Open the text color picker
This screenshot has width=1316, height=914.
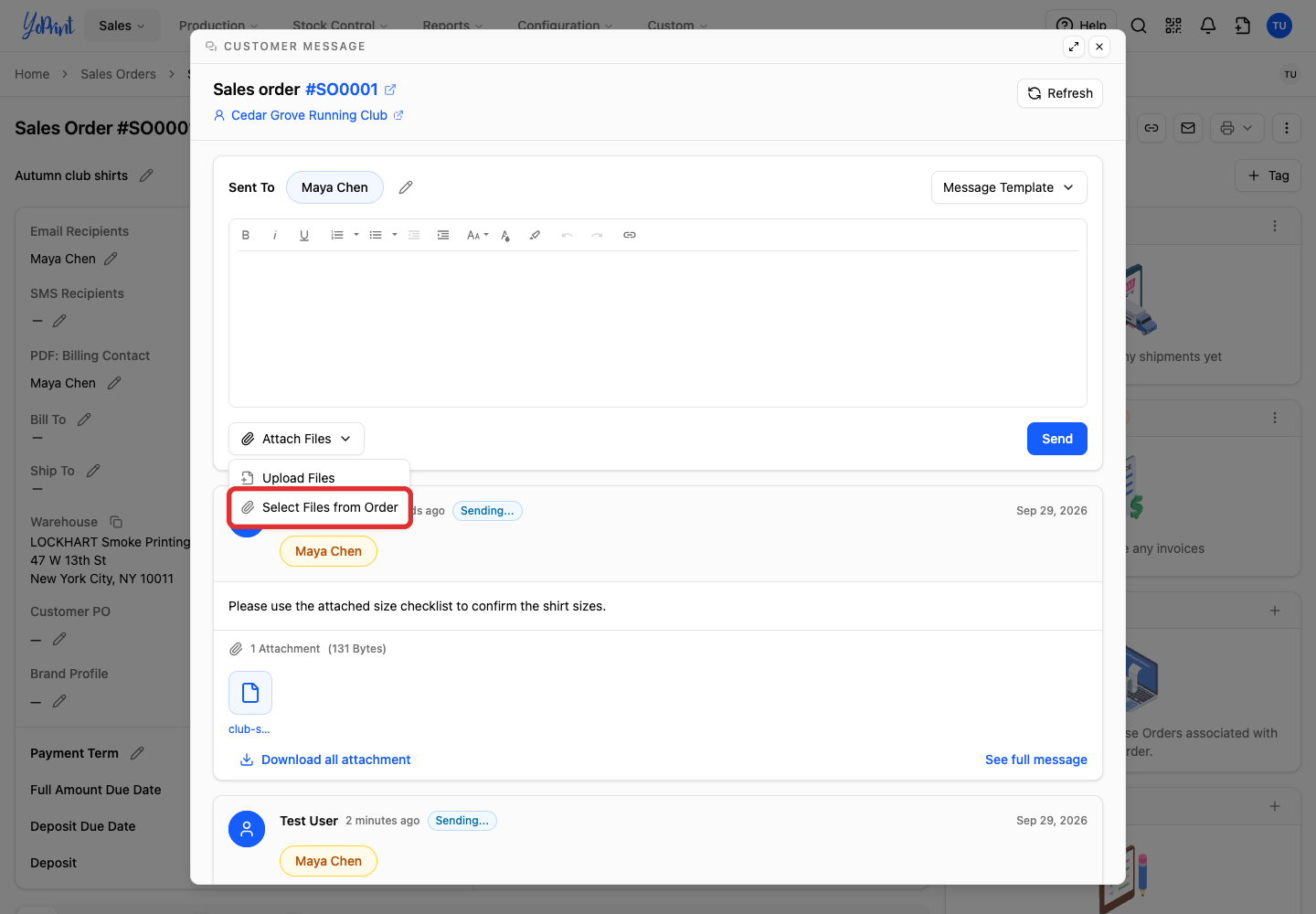[x=505, y=235]
